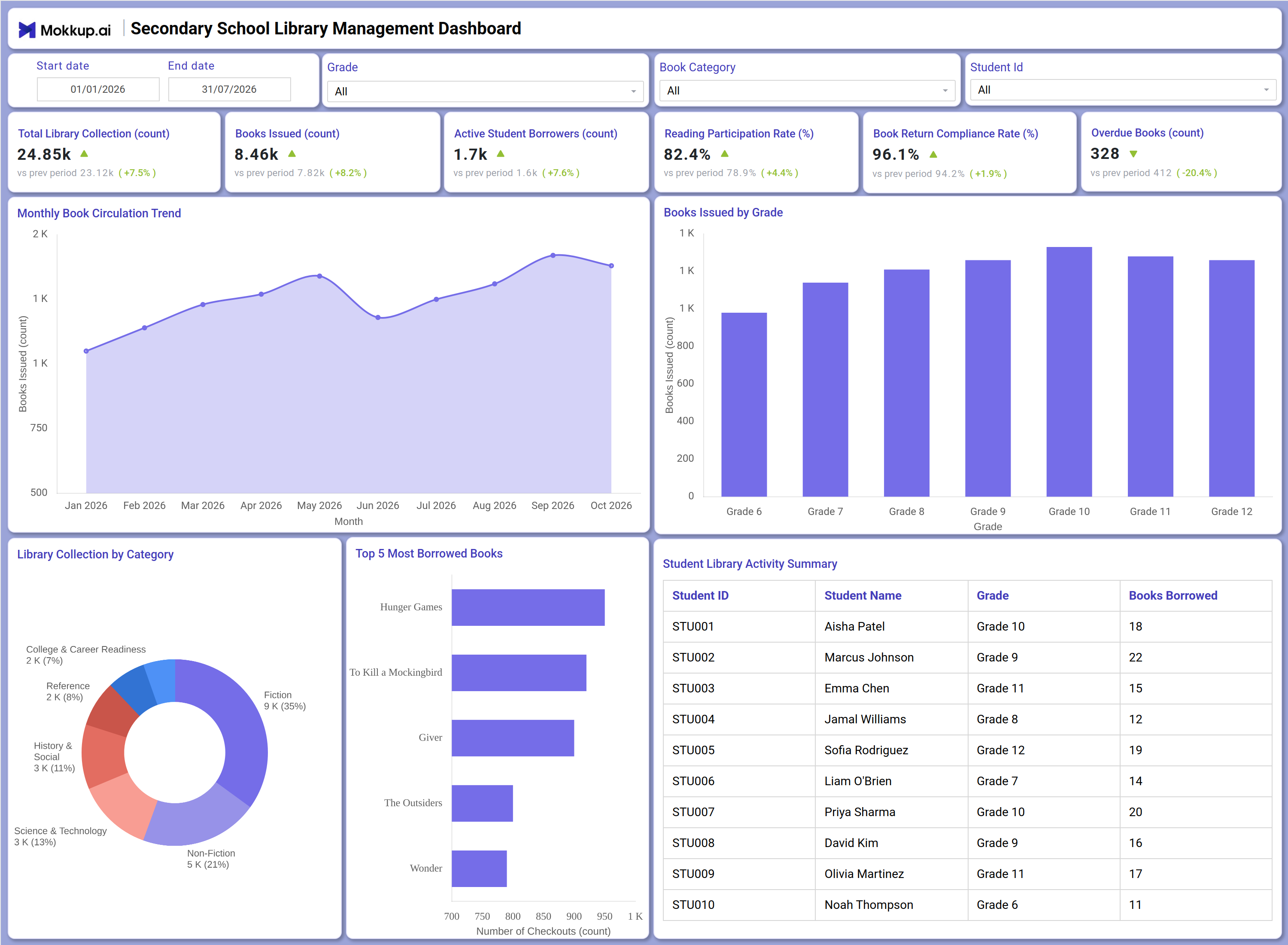Click the Jan 2026 data point
This screenshot has width=1288, height=945.
86,351
